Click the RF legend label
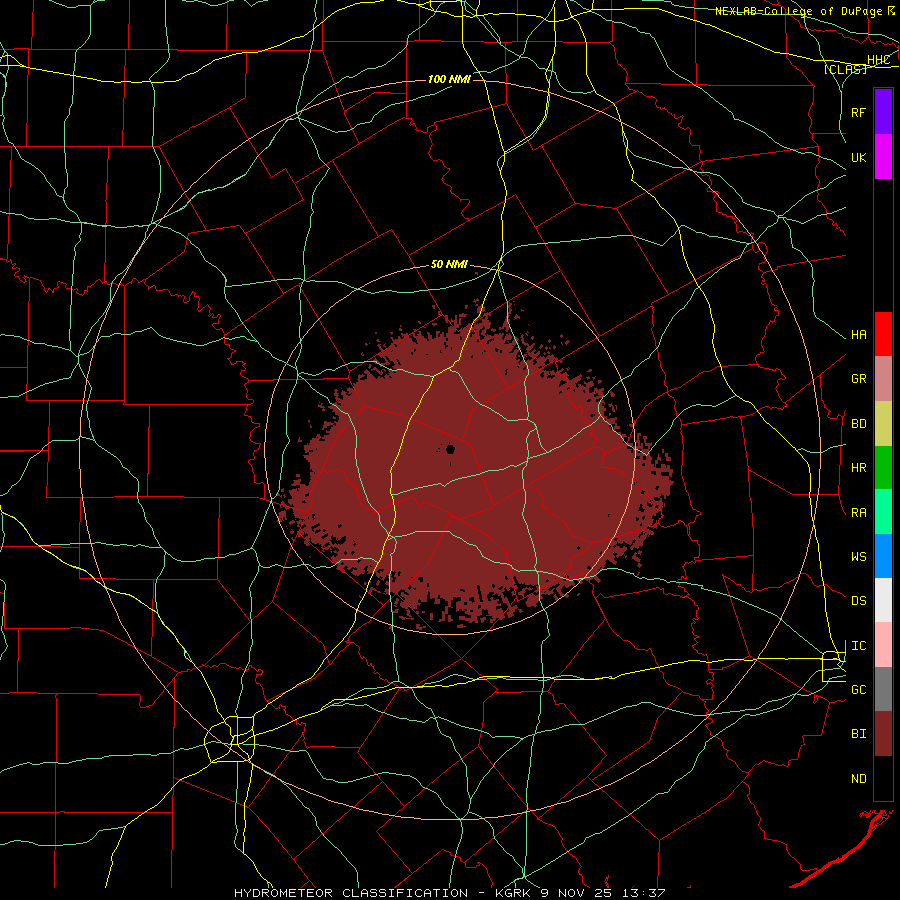Screen dimensions: 900x900 point(858,112)
